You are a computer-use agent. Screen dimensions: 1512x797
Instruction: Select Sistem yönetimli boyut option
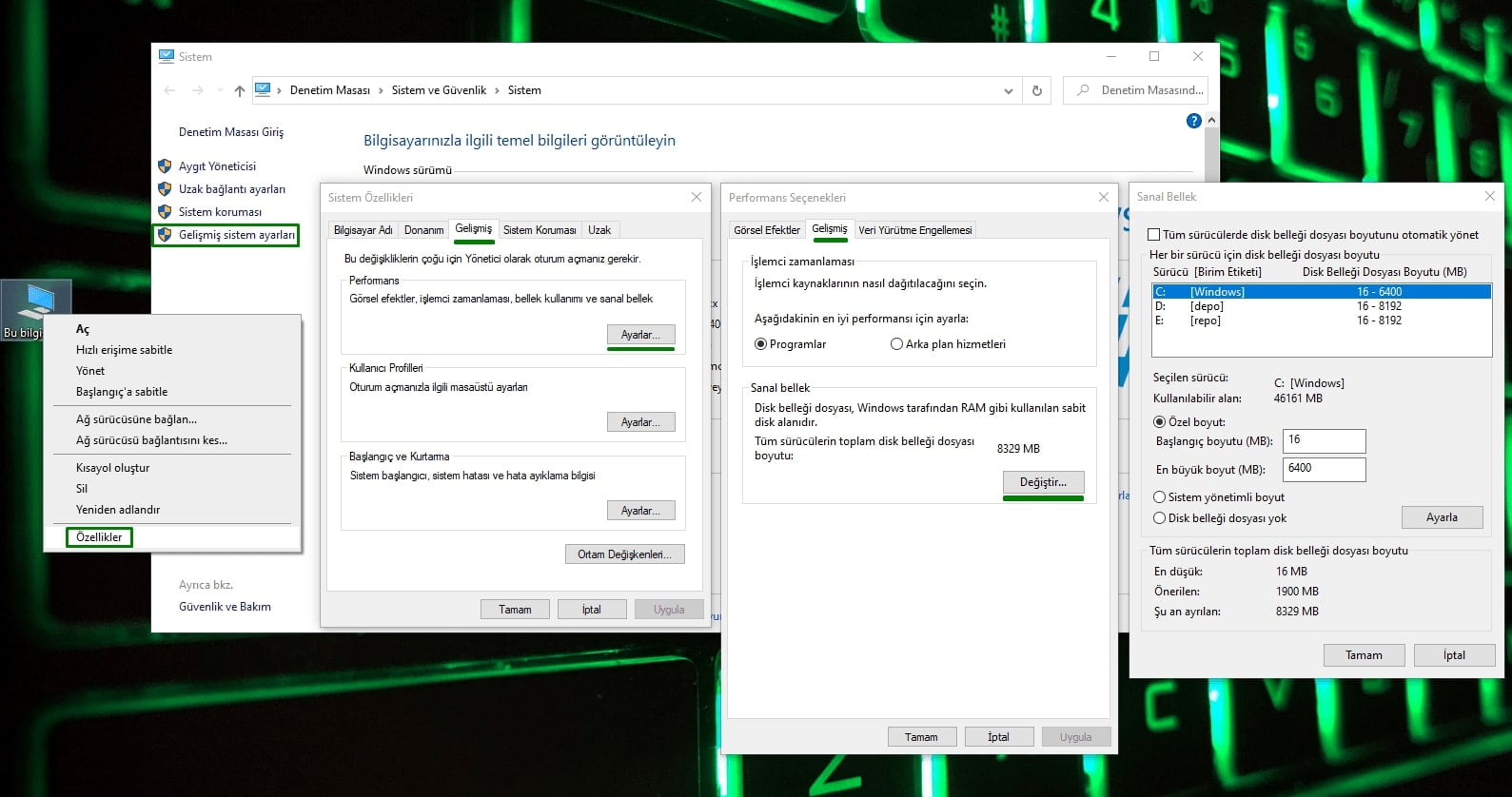pyautogui.click(x=1159, y=497)
